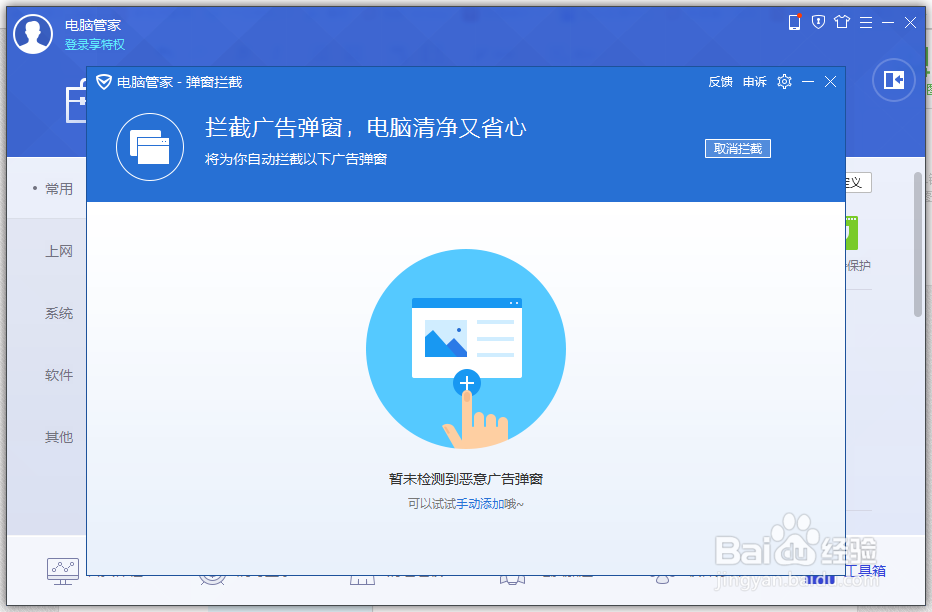Minimize the main 电脑管家 window

(888, 23)
